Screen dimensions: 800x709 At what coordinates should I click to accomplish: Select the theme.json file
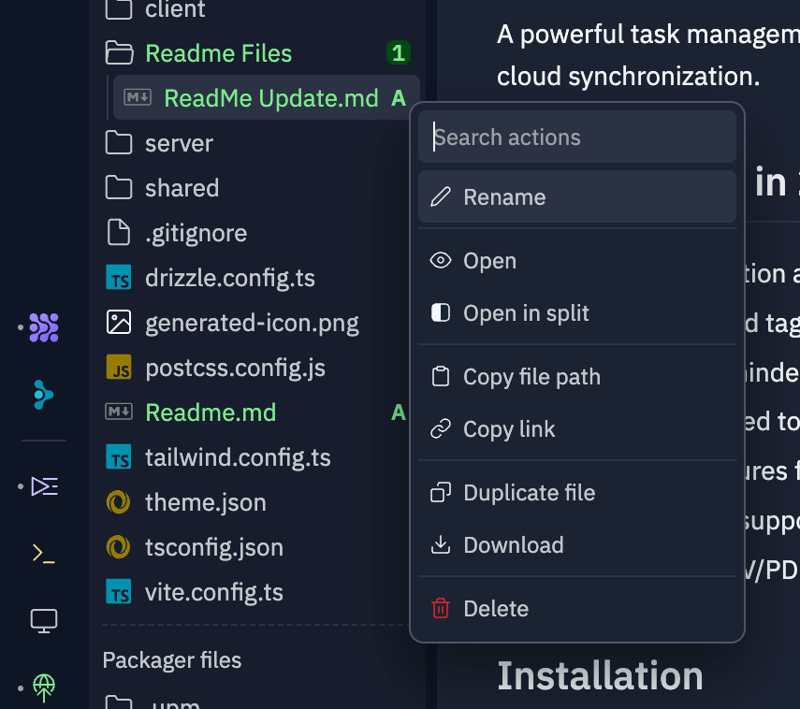click(x=203, y=502)
